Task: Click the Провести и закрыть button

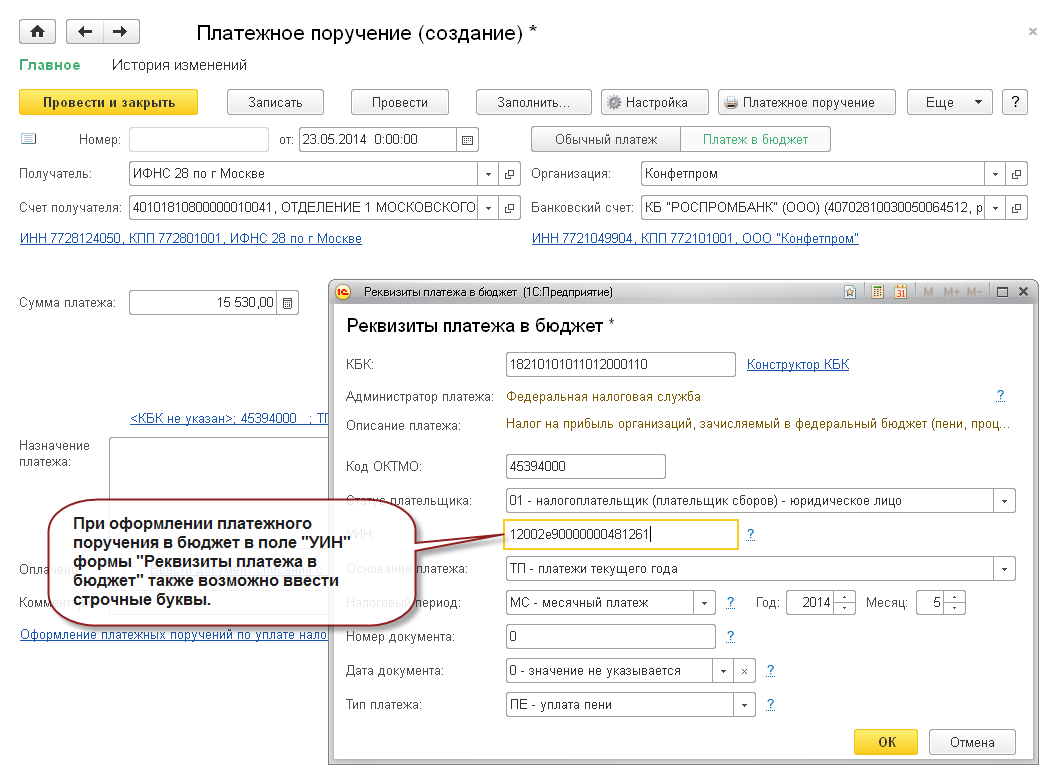Action: (x=108, y=102)
